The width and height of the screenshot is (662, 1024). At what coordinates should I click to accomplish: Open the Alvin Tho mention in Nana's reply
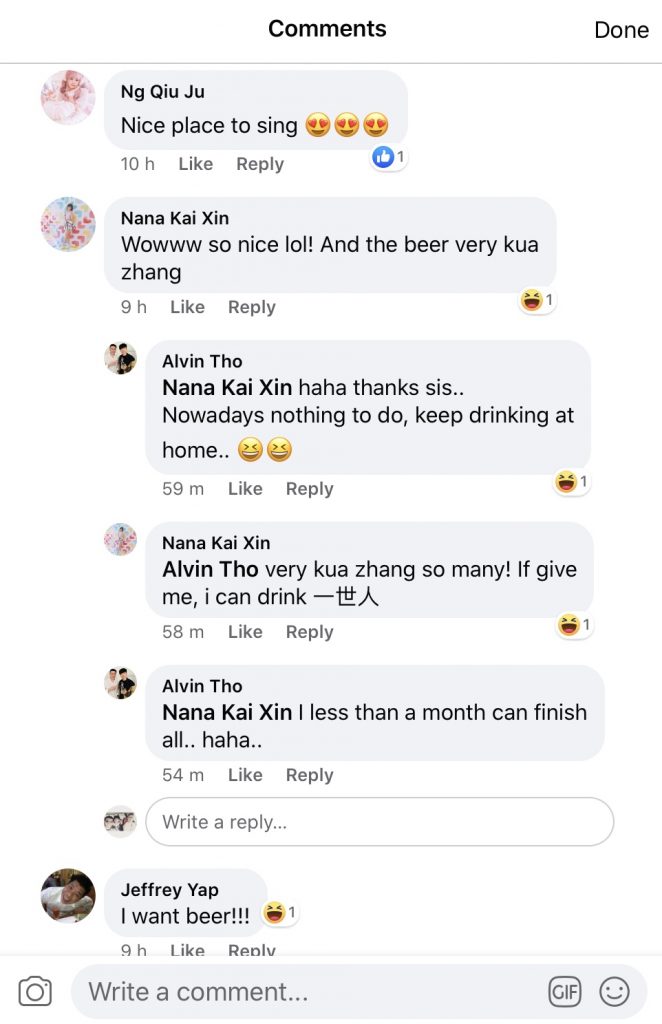[210, 569]
